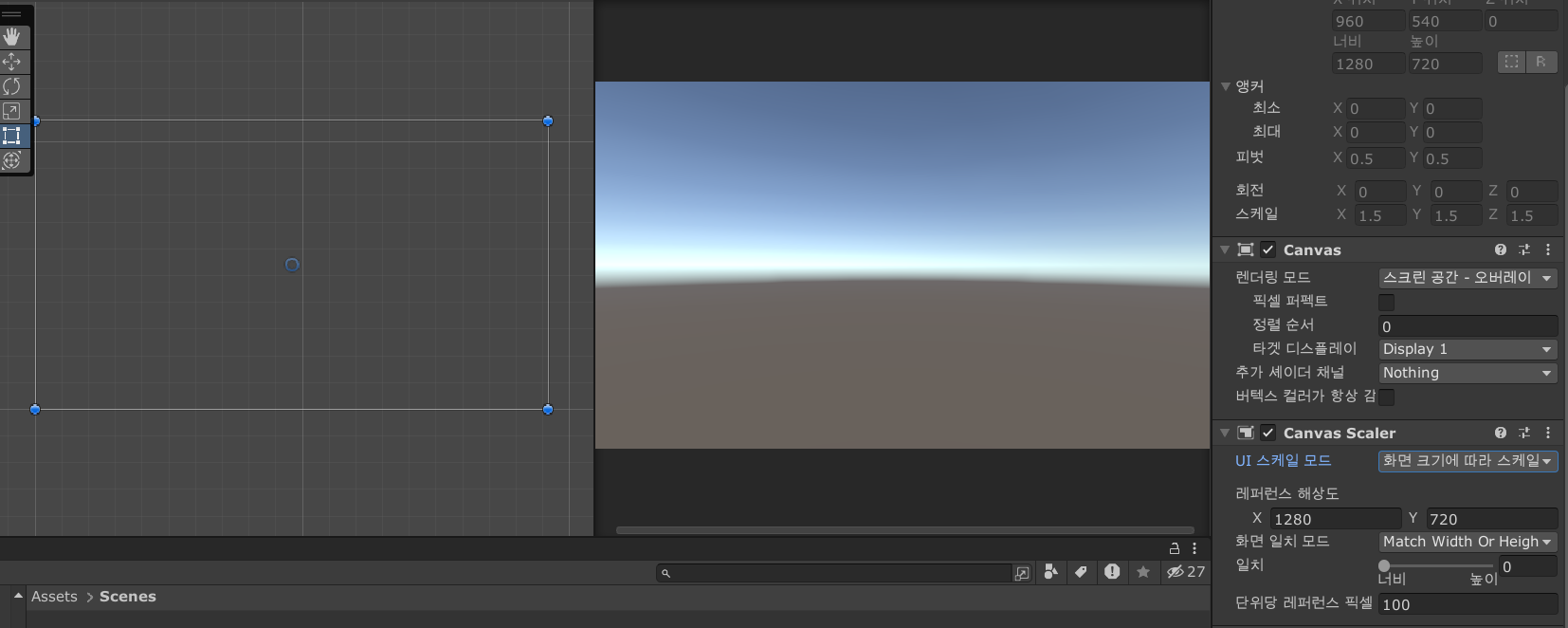Image resolution: width=1568 pixels, height=628 pixels.
Task: Click the 스케일 X field 1.5
Action: [1380, 215]
